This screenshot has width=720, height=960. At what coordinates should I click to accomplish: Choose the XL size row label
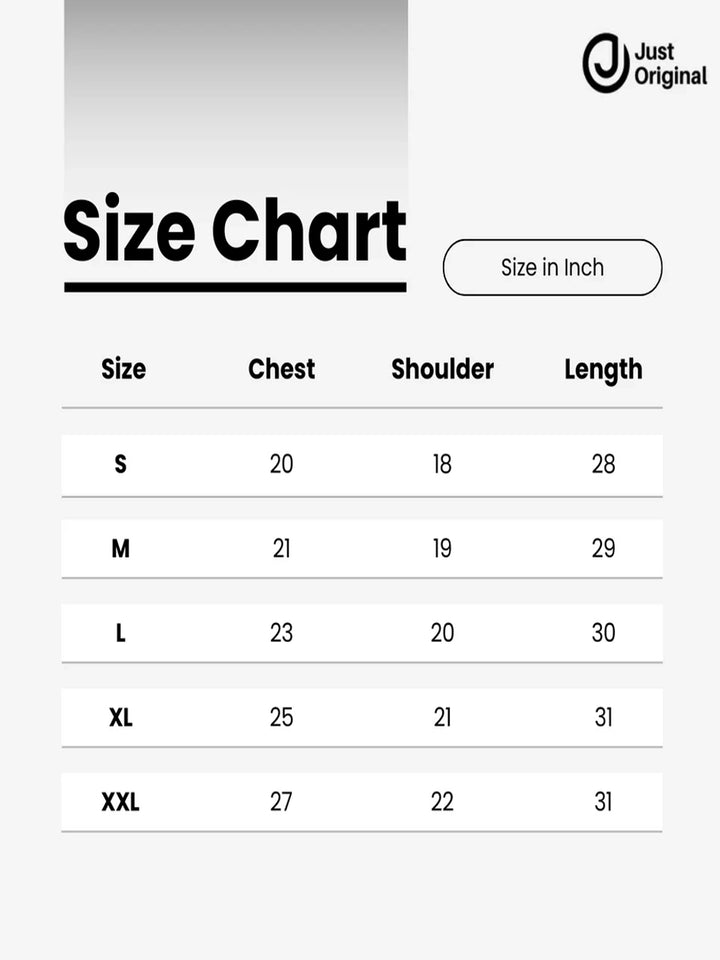(x=121, y=718)
